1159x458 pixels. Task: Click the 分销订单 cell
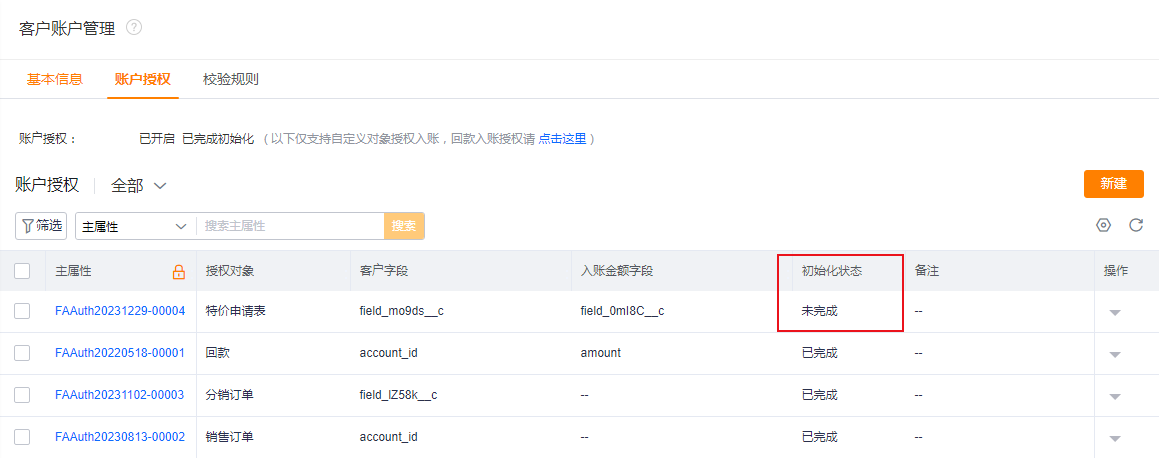tap(230, 395)
